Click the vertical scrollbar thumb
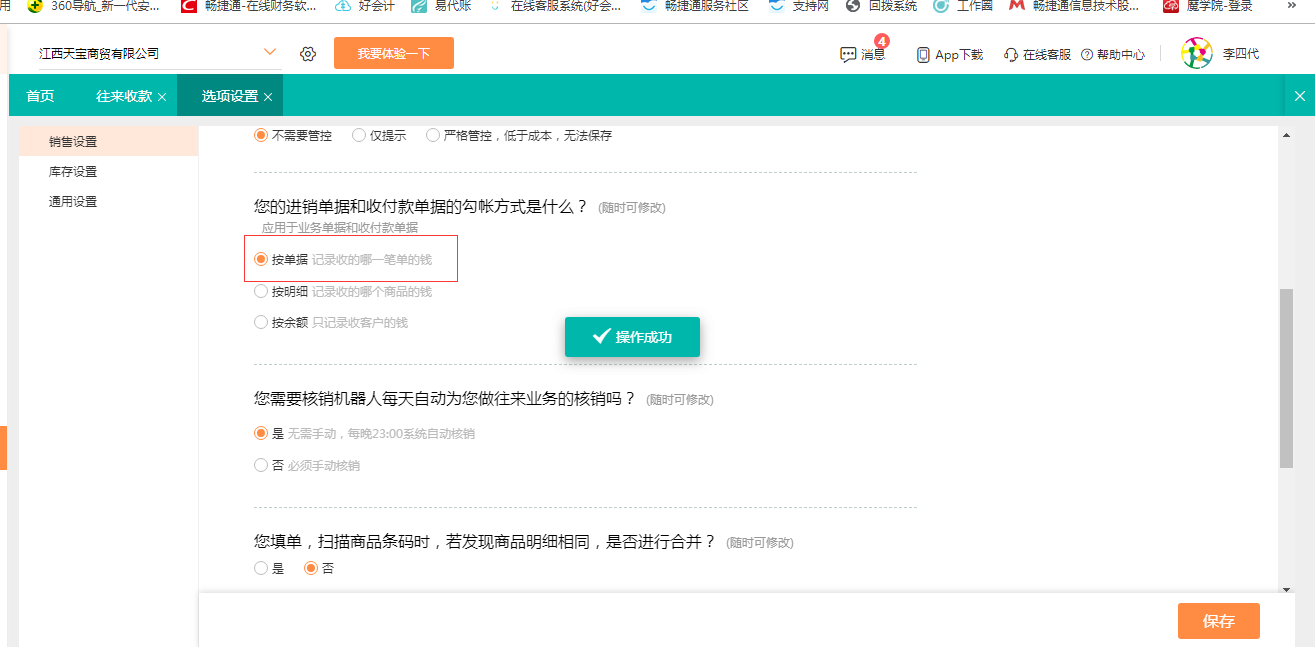The height and width of the screenshot is (647, 1315). 1286,379
